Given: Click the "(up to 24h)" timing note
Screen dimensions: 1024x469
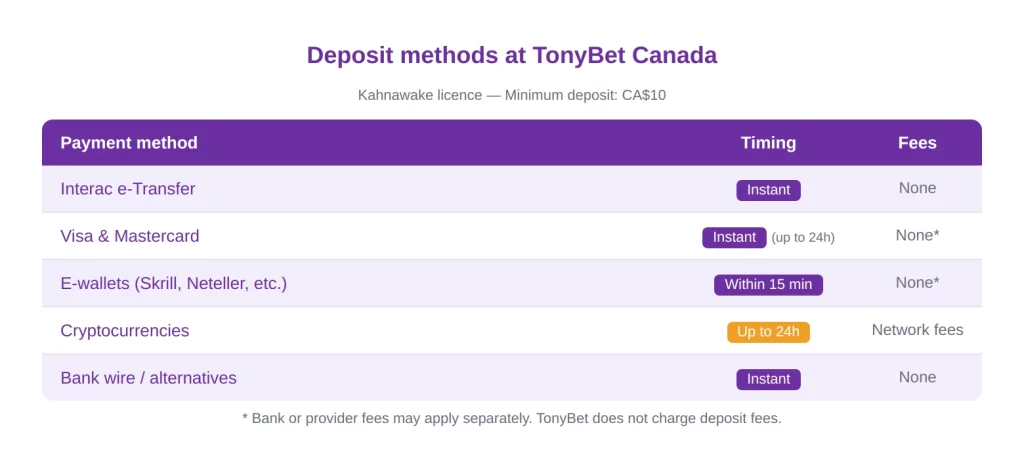Looking at the screenshot, I should pos(803,237).
